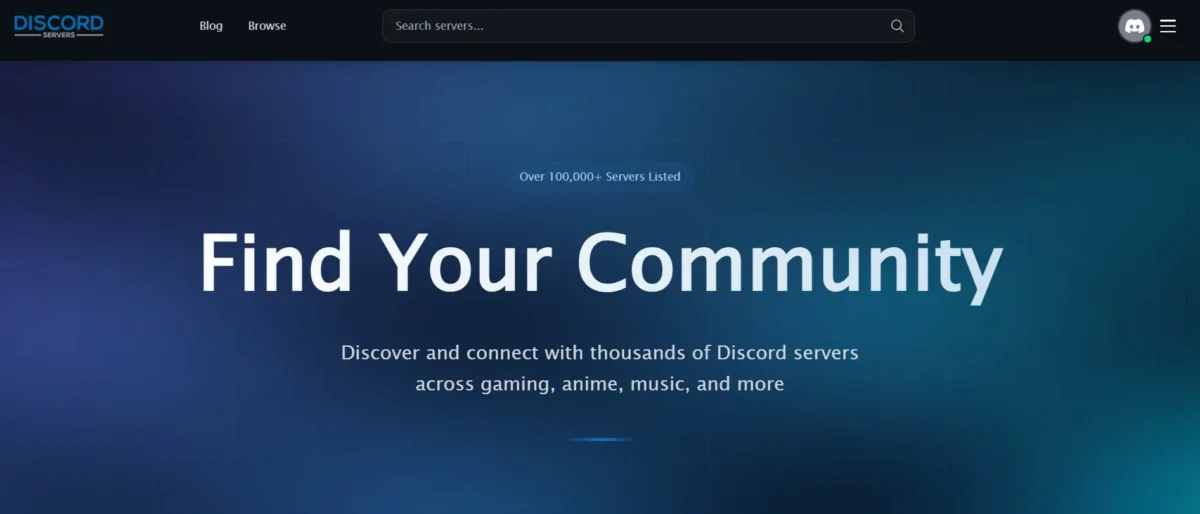Click the green online status dot

point(1147,39)
